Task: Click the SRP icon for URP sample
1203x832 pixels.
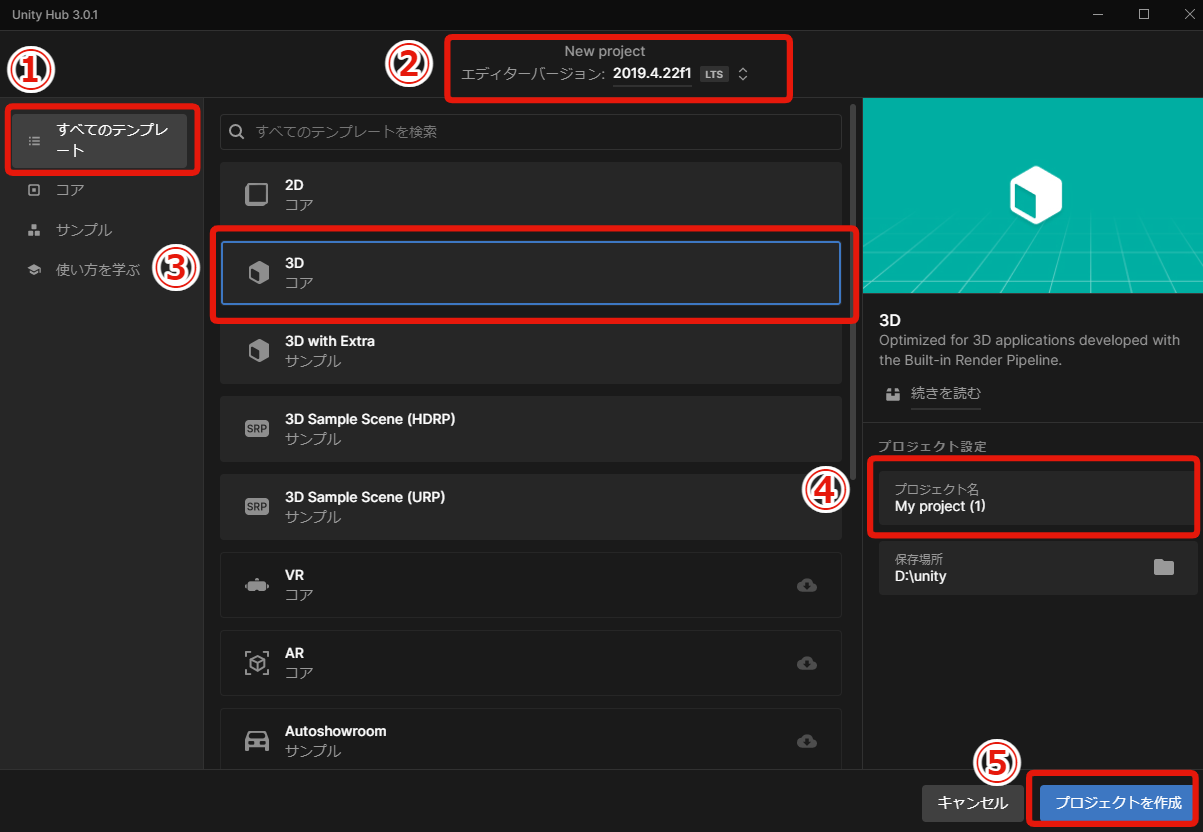Action: [x=257, y=507]
